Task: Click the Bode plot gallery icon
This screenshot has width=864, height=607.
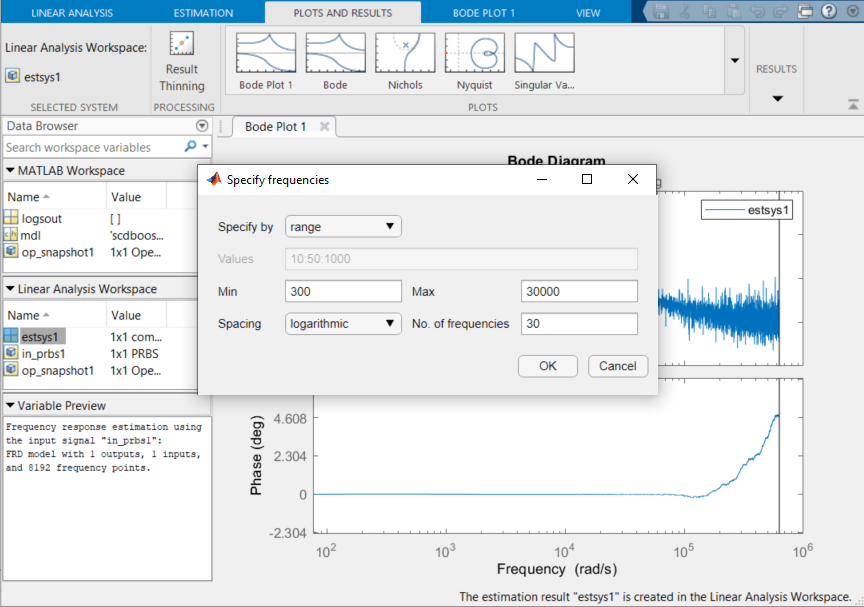Action: pos(335,54)
